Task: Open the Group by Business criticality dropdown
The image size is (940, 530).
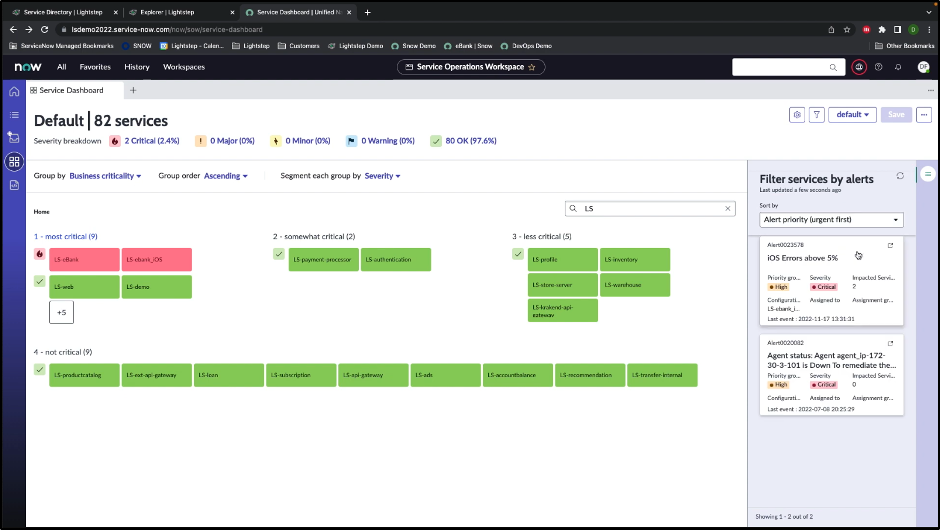Action: point(106,176)
